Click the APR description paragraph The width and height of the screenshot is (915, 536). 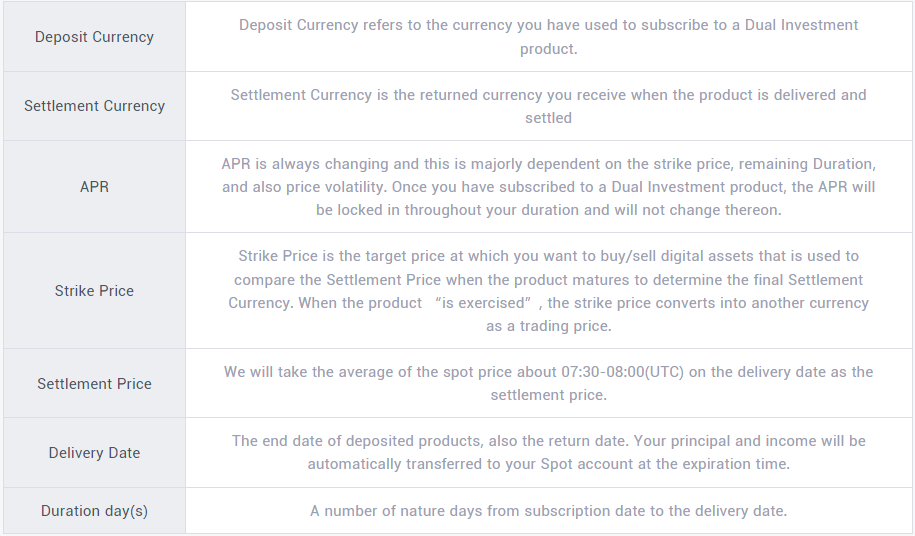coord(549,187)
